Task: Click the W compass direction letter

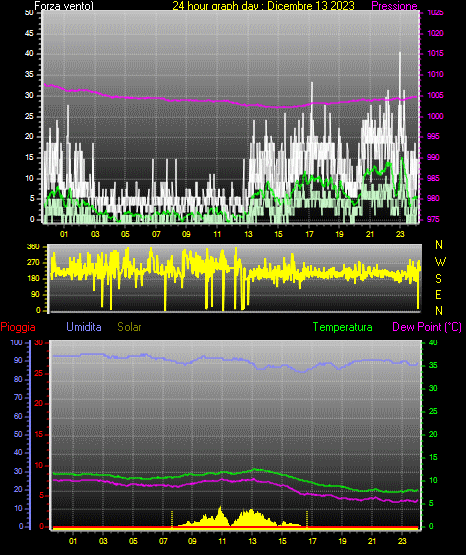Action: coord(440,262)
